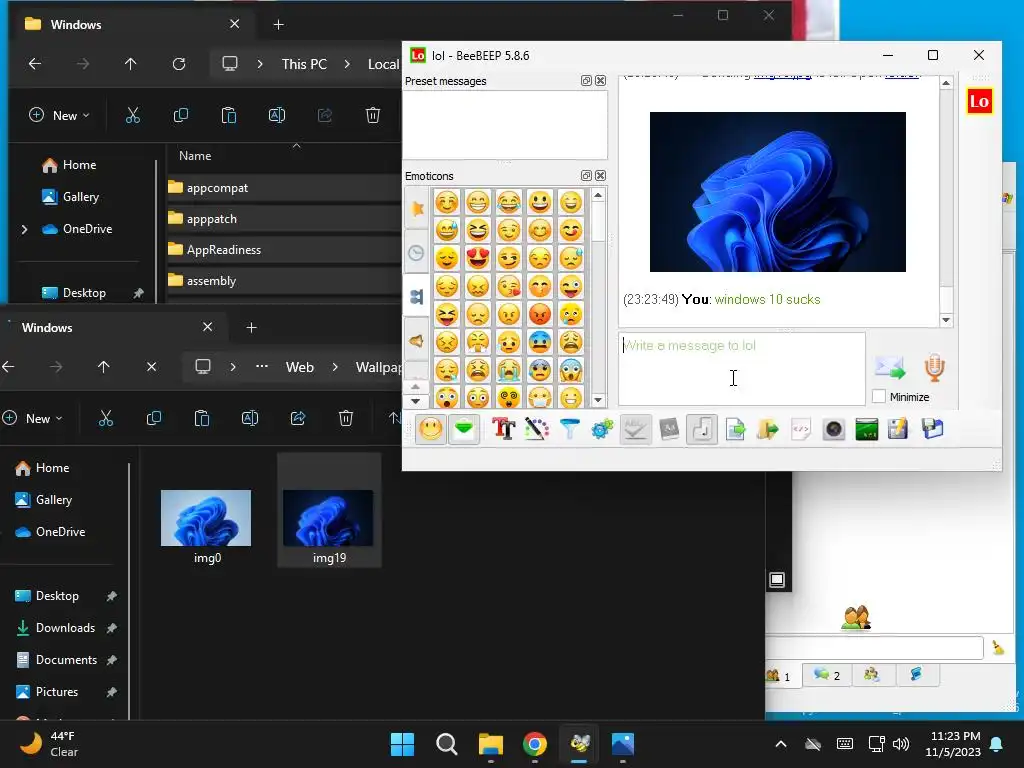The height and width of the screenshot is (768, 1024).
Task: Add new tab in top Explorer window
Action: [x=278, y=24]
